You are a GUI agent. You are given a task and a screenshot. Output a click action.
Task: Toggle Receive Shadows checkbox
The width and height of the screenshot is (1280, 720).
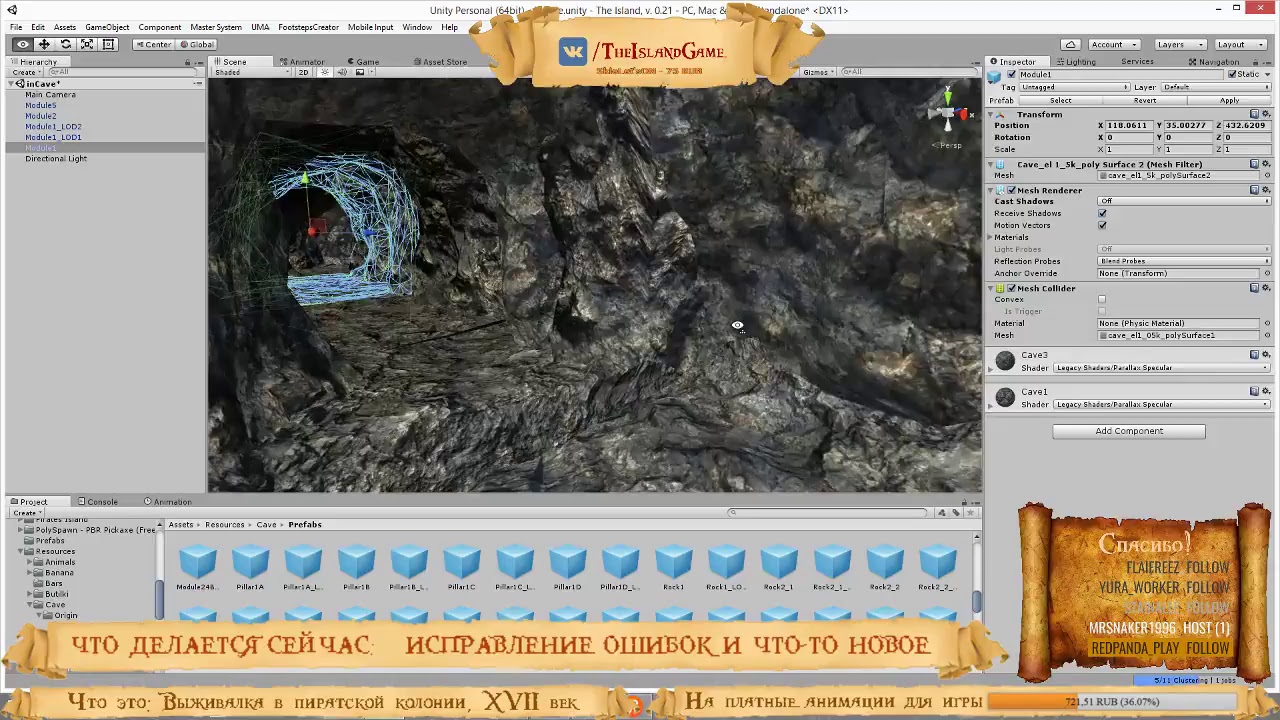pos(1102,214)
